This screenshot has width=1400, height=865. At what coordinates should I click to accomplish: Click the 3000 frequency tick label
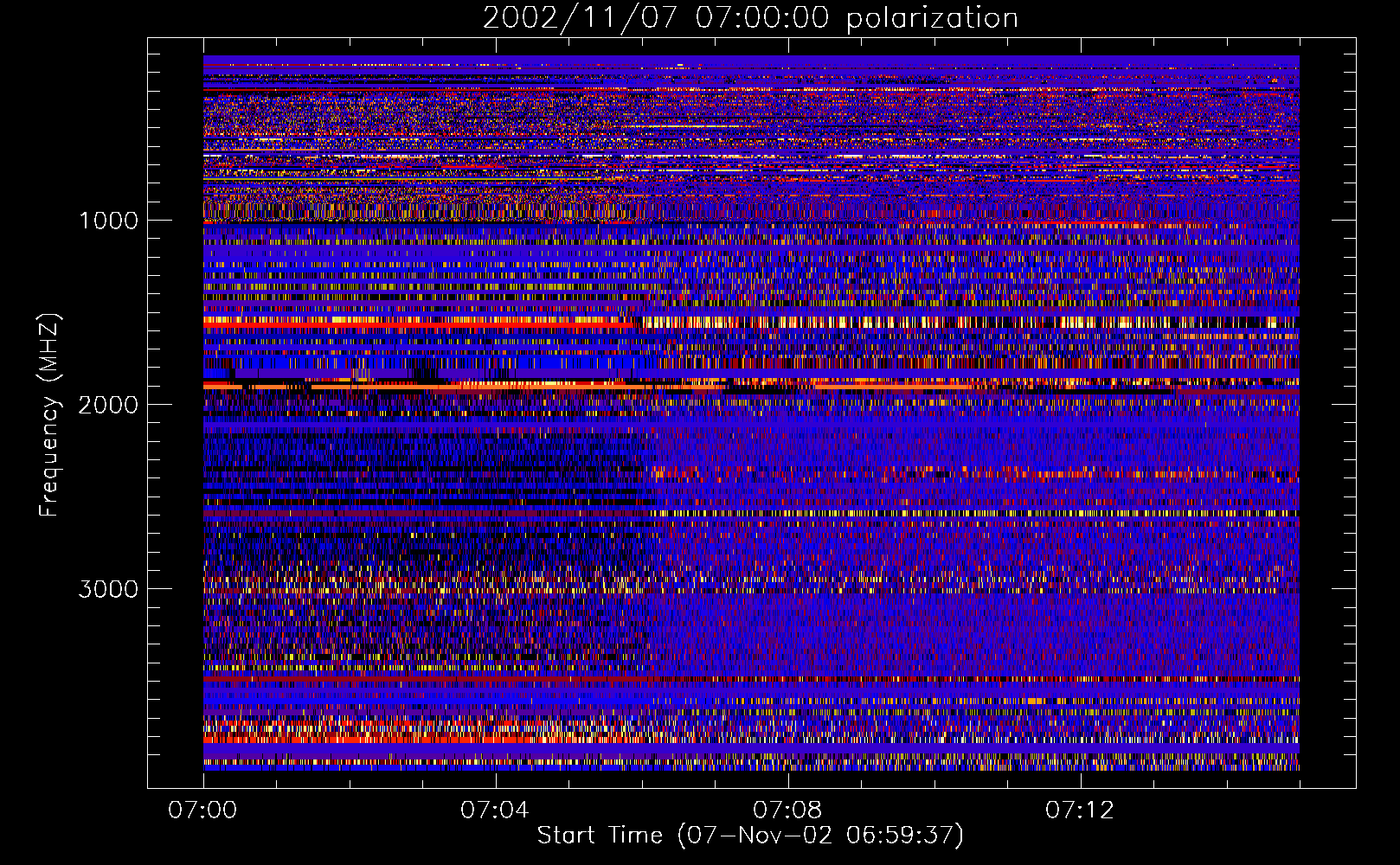[x=108, y=589]
